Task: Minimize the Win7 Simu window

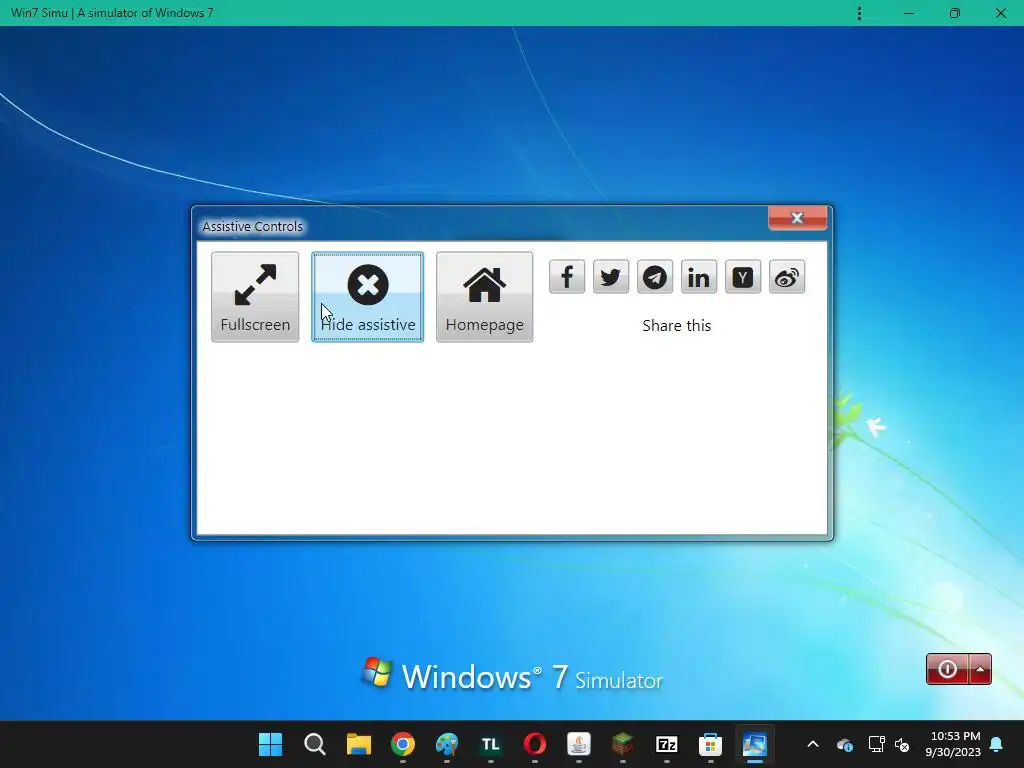Action: (908, 13)
